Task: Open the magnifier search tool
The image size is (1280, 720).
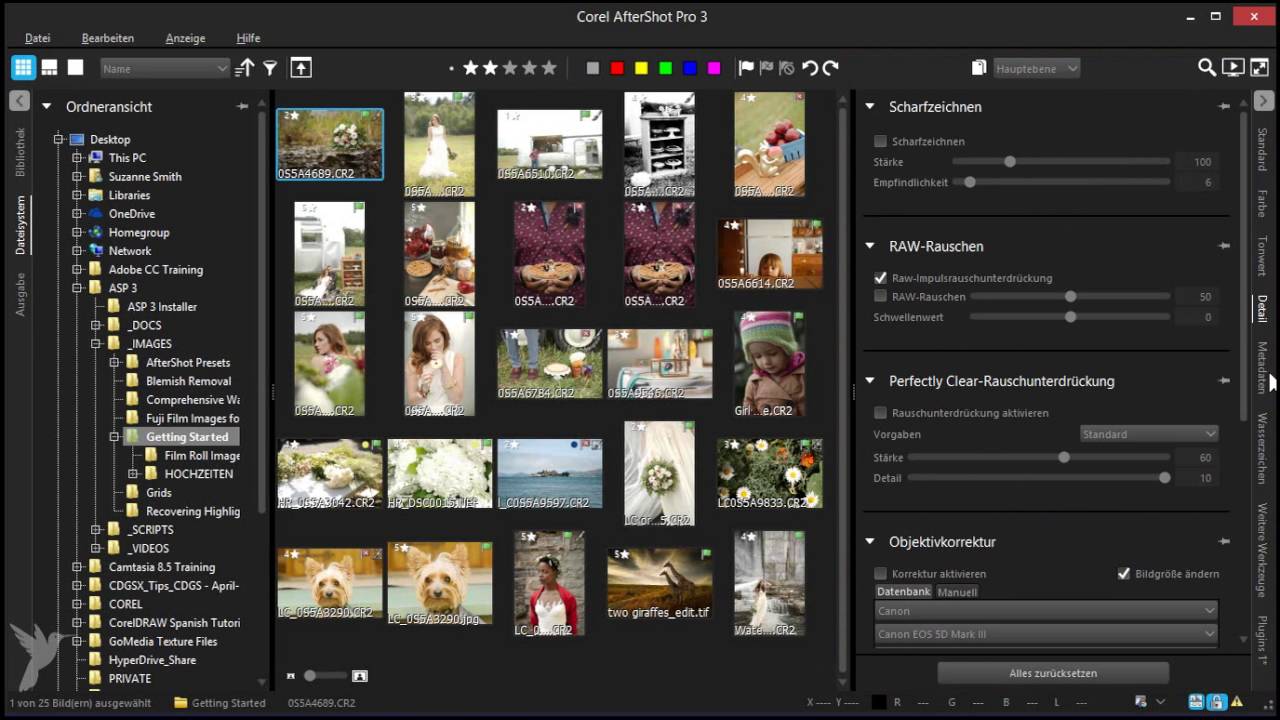Action: pos(1207,68)
